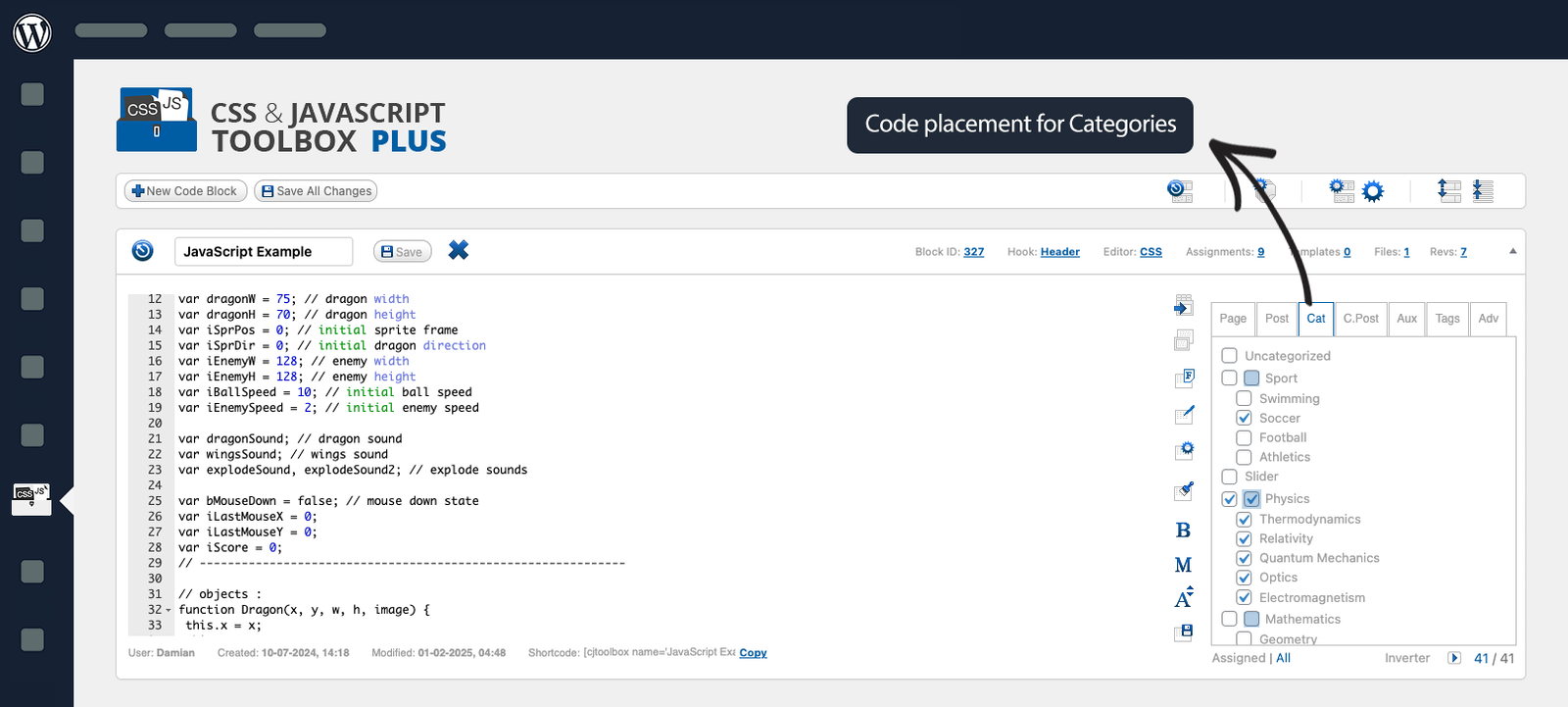Open the editor tool gear icon
1568x707 pixels.
(x=1184, y=450)
